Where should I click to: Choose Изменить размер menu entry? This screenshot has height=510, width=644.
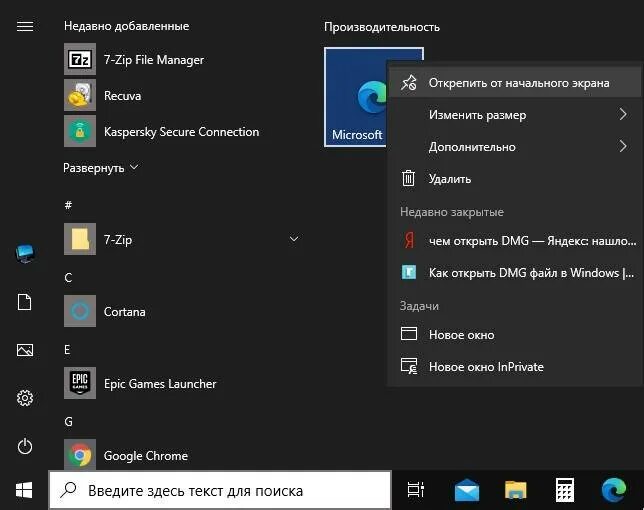(x=515, y=115)
